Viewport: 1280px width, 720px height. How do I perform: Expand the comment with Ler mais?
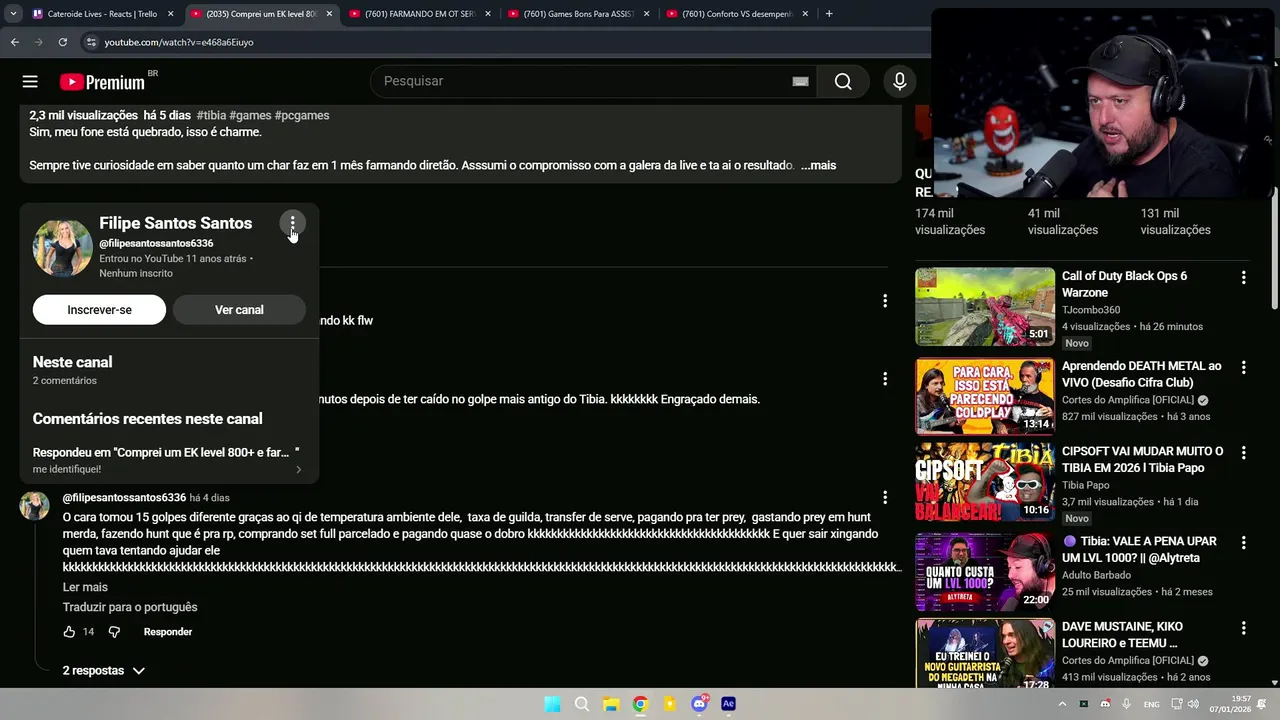85,587
